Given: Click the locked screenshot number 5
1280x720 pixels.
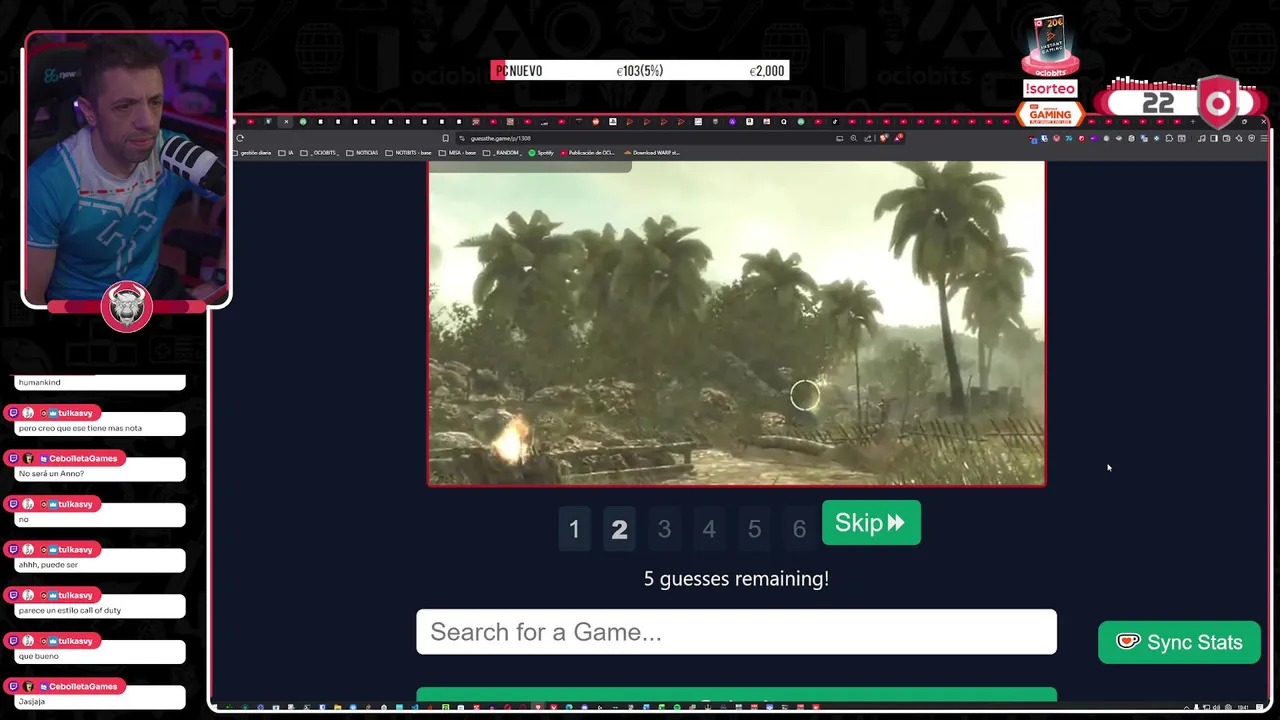Looking at the screenshot, I should tap(754, 529).
